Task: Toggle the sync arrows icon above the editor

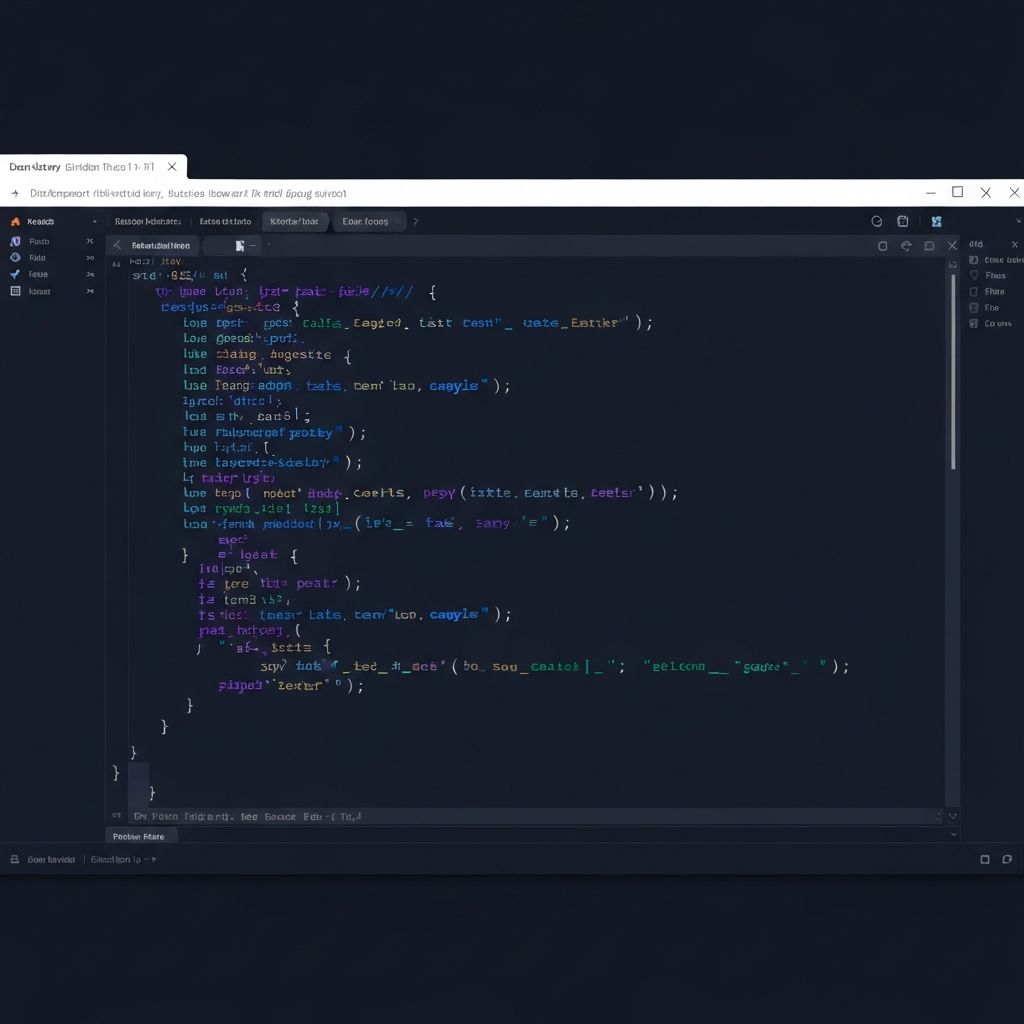Action: tap(905, 245)
